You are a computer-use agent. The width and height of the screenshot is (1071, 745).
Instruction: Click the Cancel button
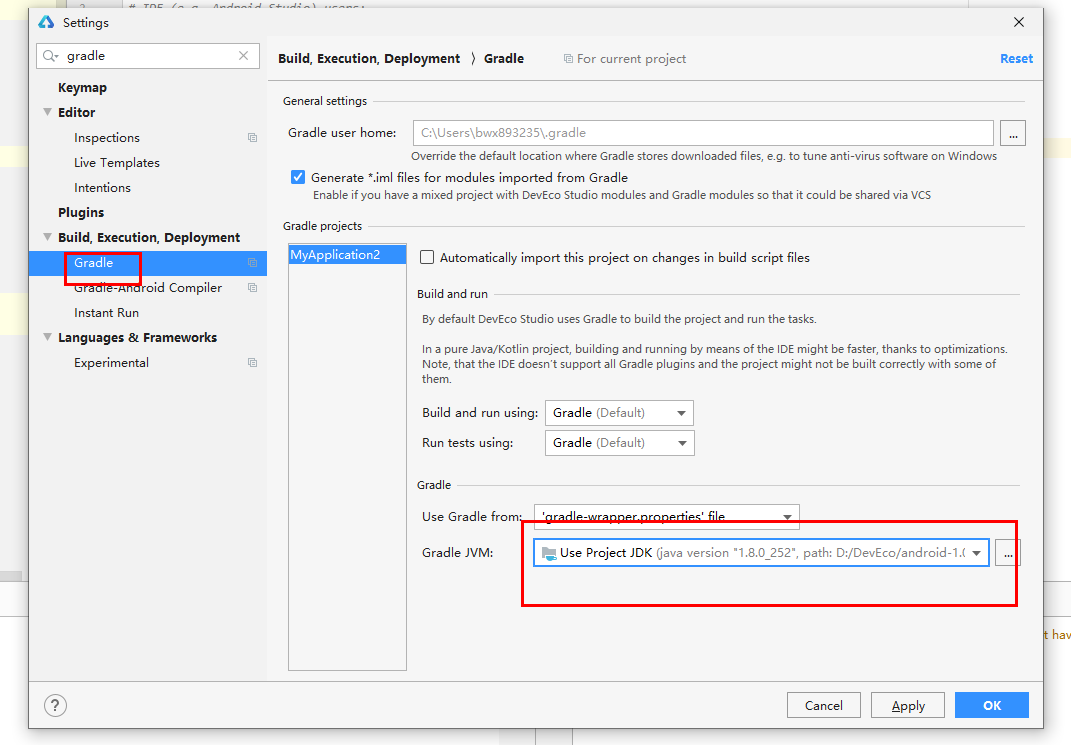click(824, 705)
